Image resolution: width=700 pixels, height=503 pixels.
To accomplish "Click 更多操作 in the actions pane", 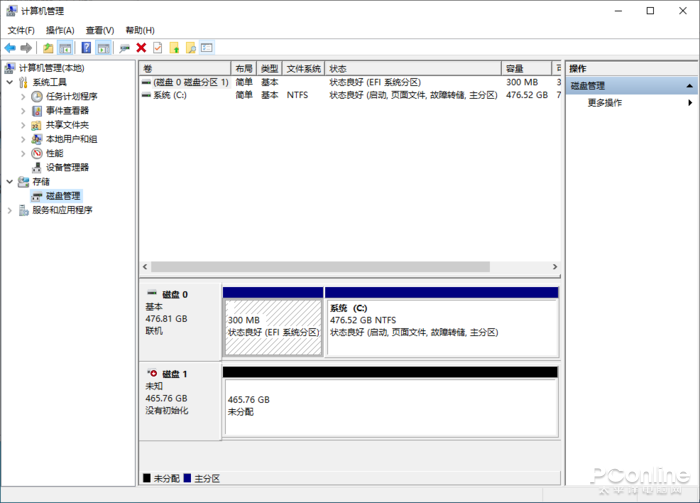I will coord(604,103).
